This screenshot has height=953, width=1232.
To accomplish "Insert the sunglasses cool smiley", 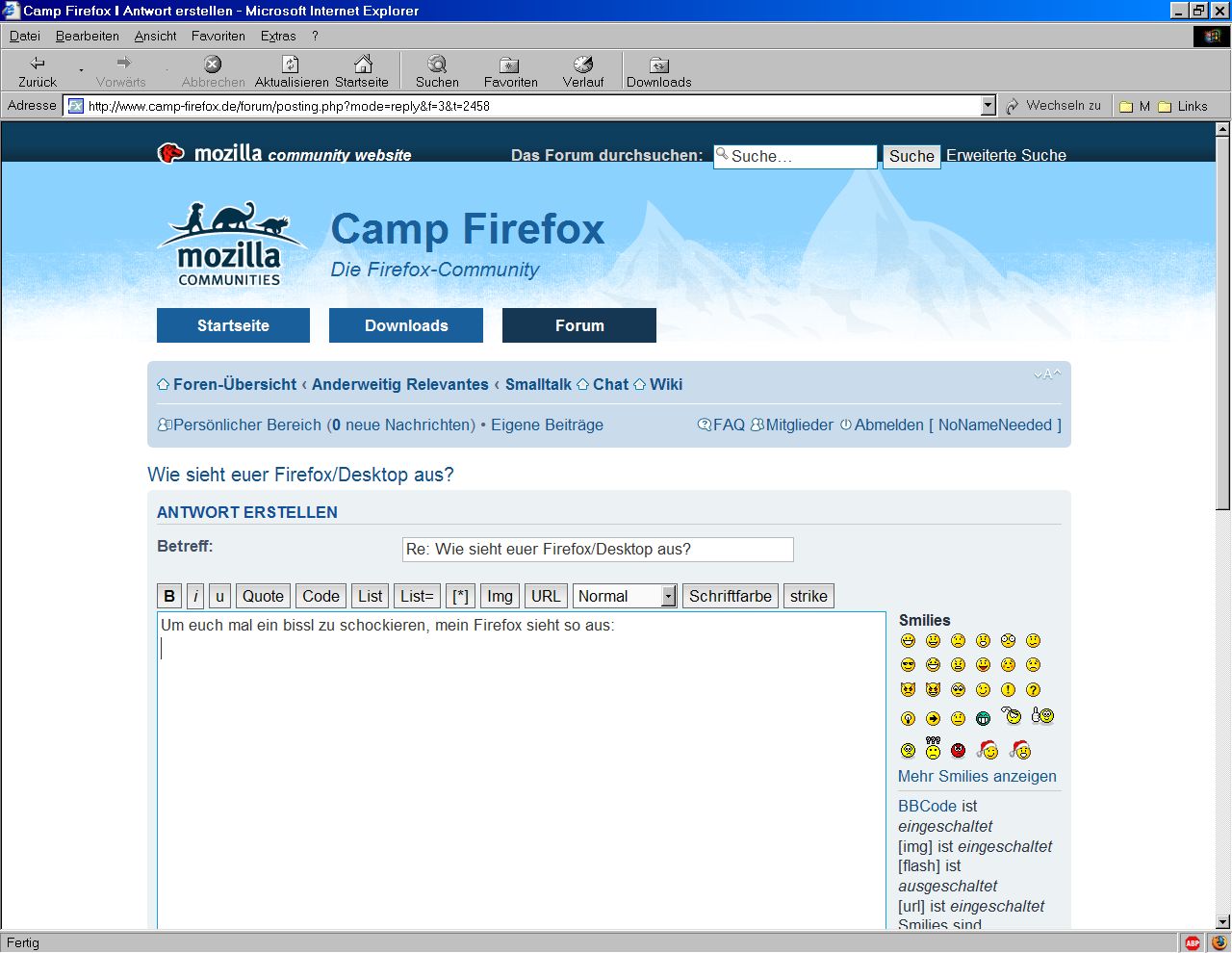I will click(x=908, y=665).
